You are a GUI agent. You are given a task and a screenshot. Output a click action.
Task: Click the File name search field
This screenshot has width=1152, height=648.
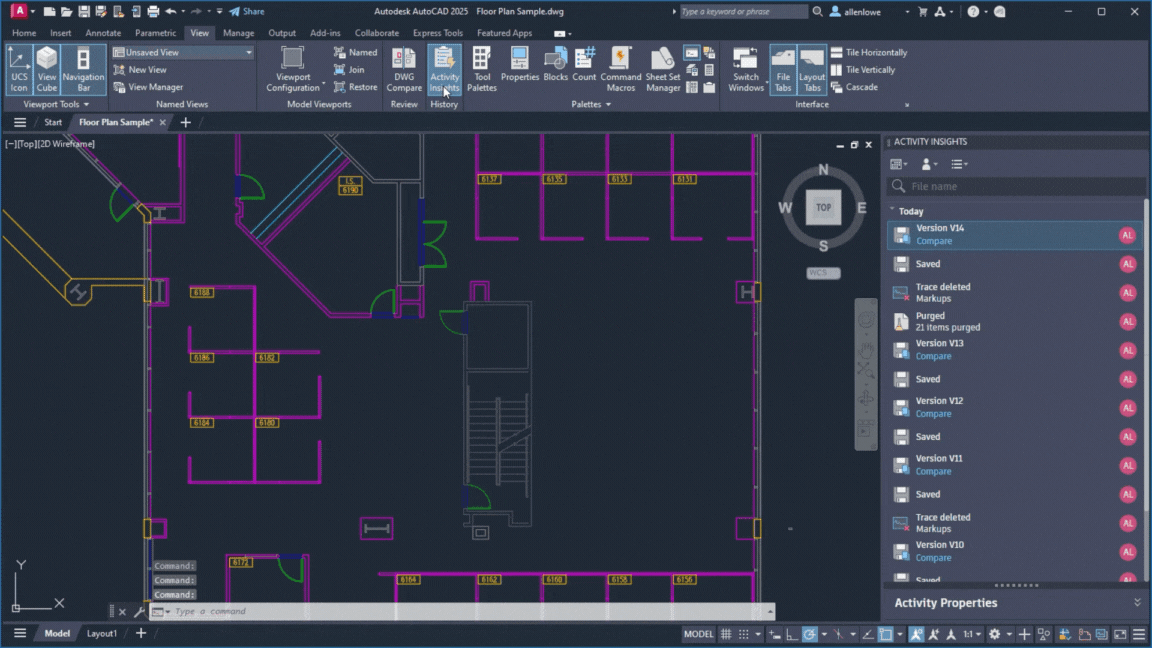(x=1015, y=187)
